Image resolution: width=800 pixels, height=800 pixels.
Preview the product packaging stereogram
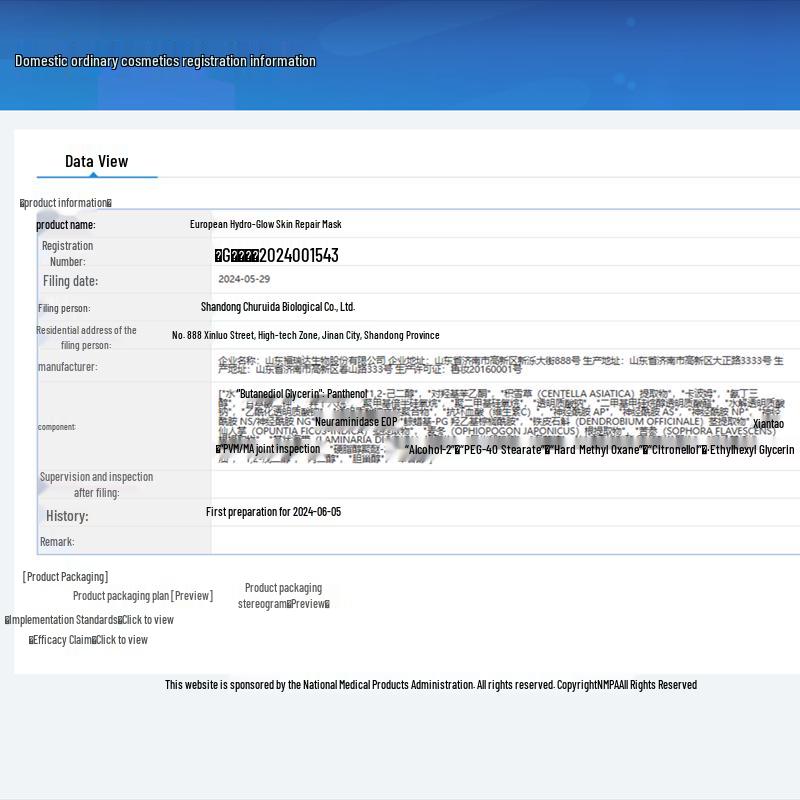click(284, 596)
